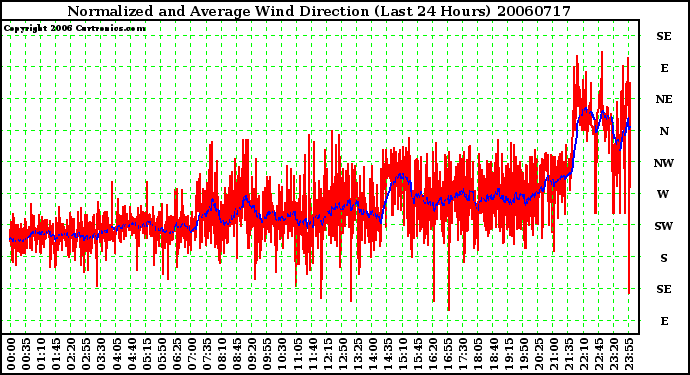The width and height of the screenshot is (690, 375).
Task: Click the 09:20 time axis label
Action: point(252,354)
